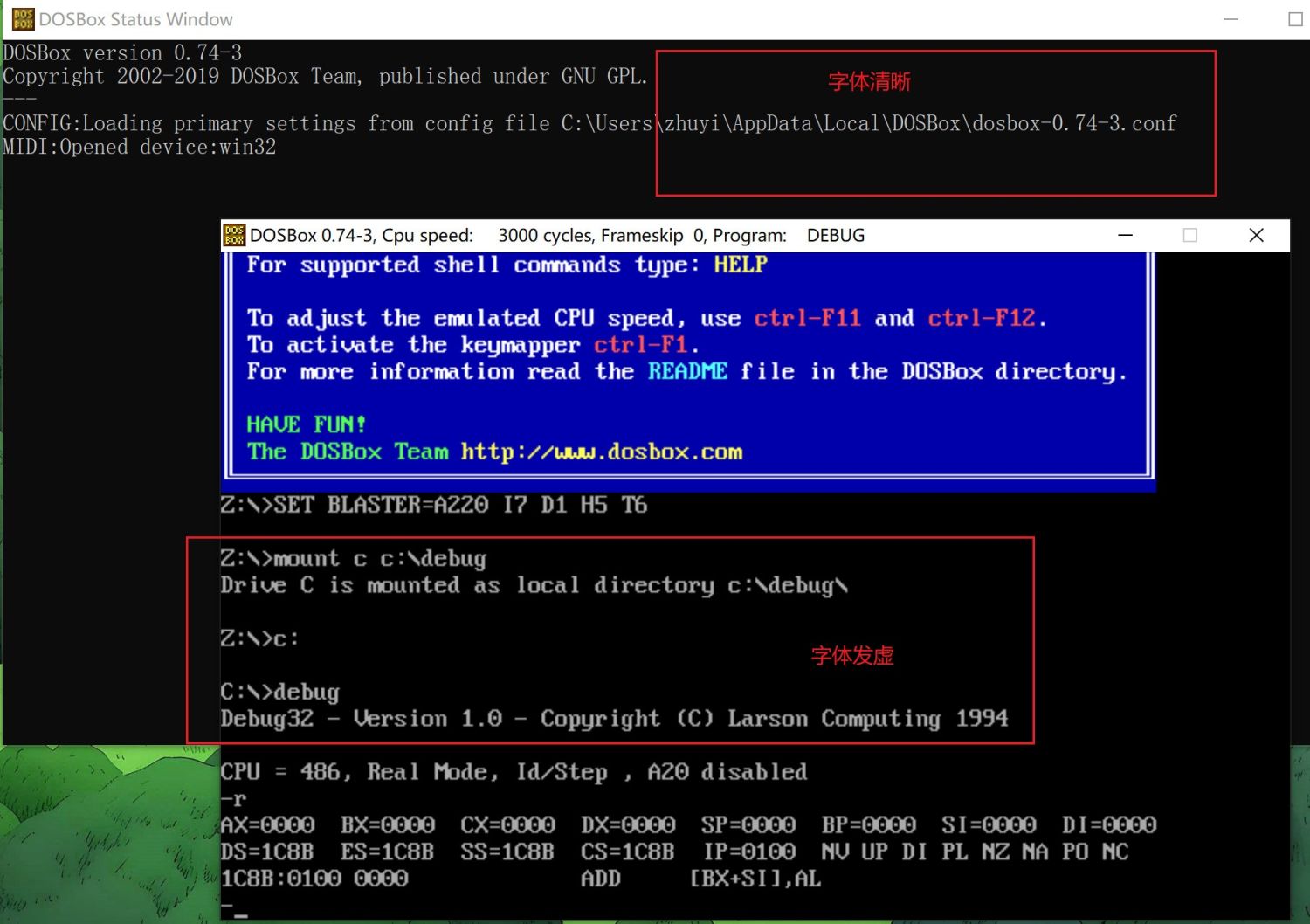Minimize the DOSBox DEBUG window
This screenshot has height=924, width=1310.
point(1126,235)
